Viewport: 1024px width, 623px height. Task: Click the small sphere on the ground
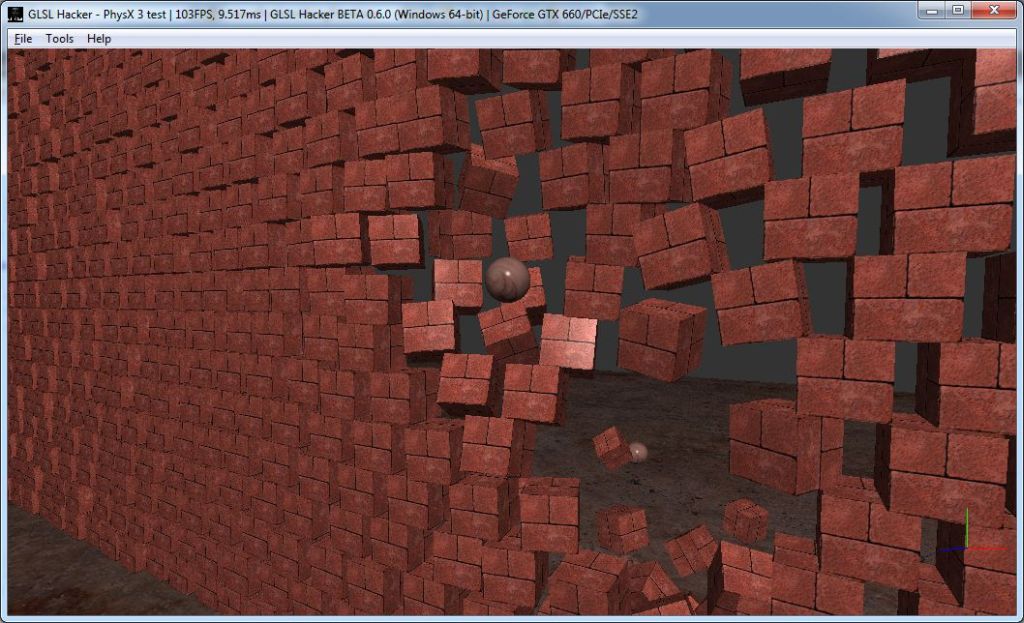[x=637, y=452]
